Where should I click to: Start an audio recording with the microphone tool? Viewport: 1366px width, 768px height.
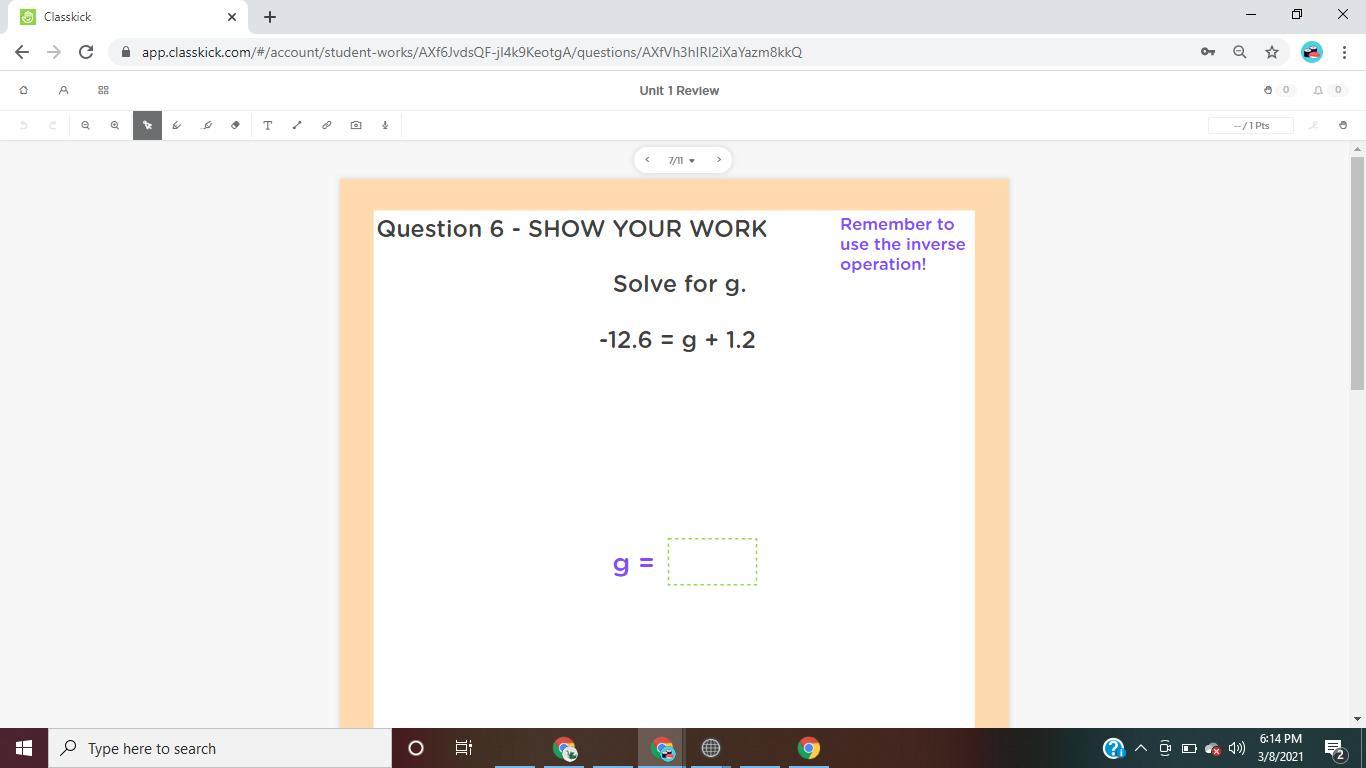tap(384, 125)
